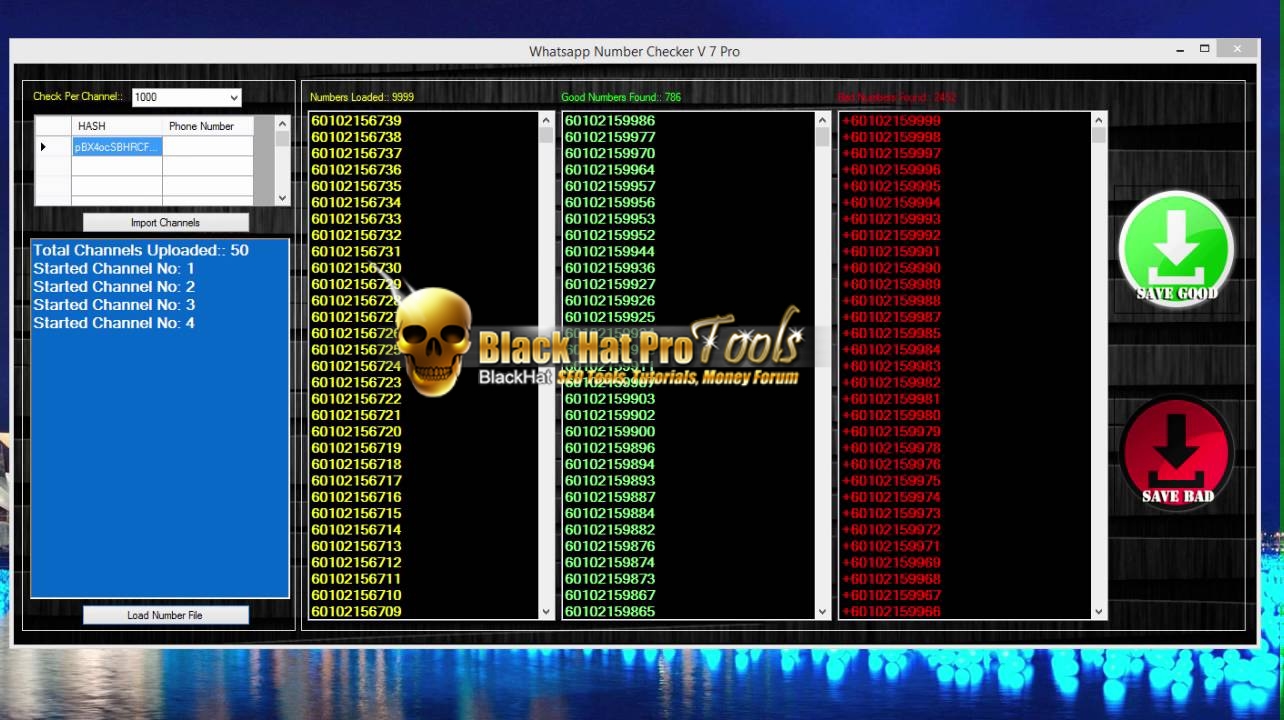The width and height of the screenshot is (1284, 720).
Task: Click the 'Started Channel No: 1' log line
Action: point(114,269)
